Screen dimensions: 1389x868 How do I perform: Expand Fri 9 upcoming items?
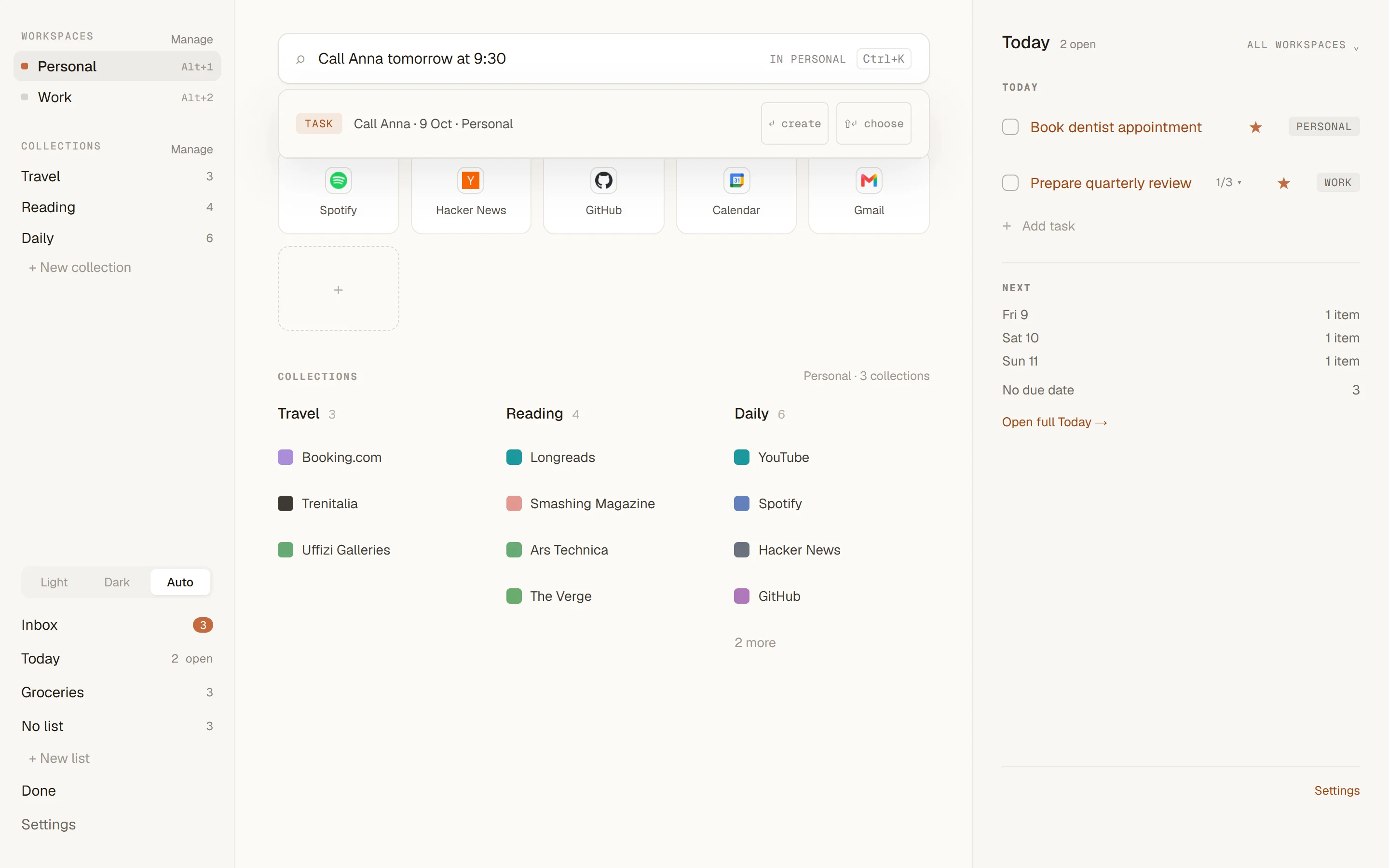(x=1181, y=314)
